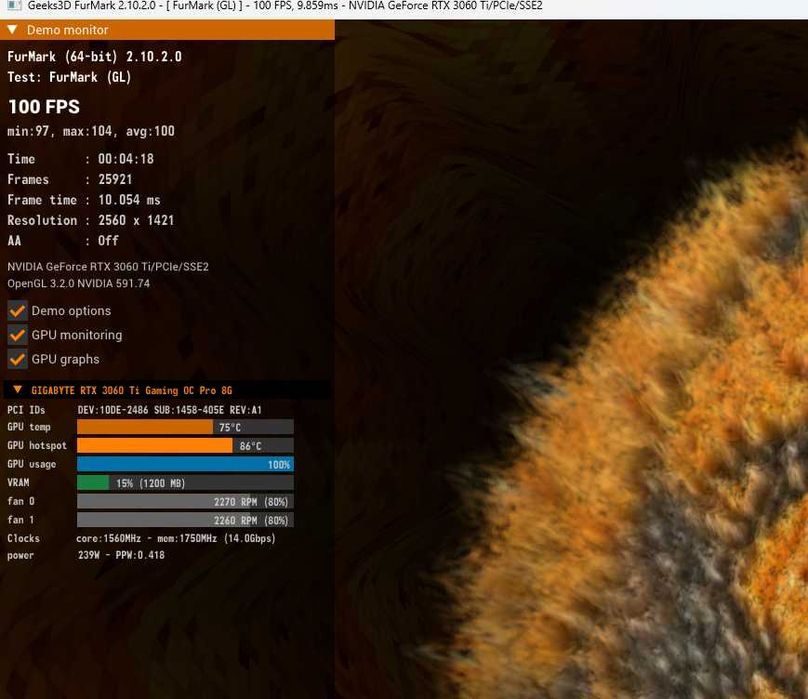Click the fan 0 2270 RPM bar
The height and width of the screenshot is (699, 808).
coord(186,501)
